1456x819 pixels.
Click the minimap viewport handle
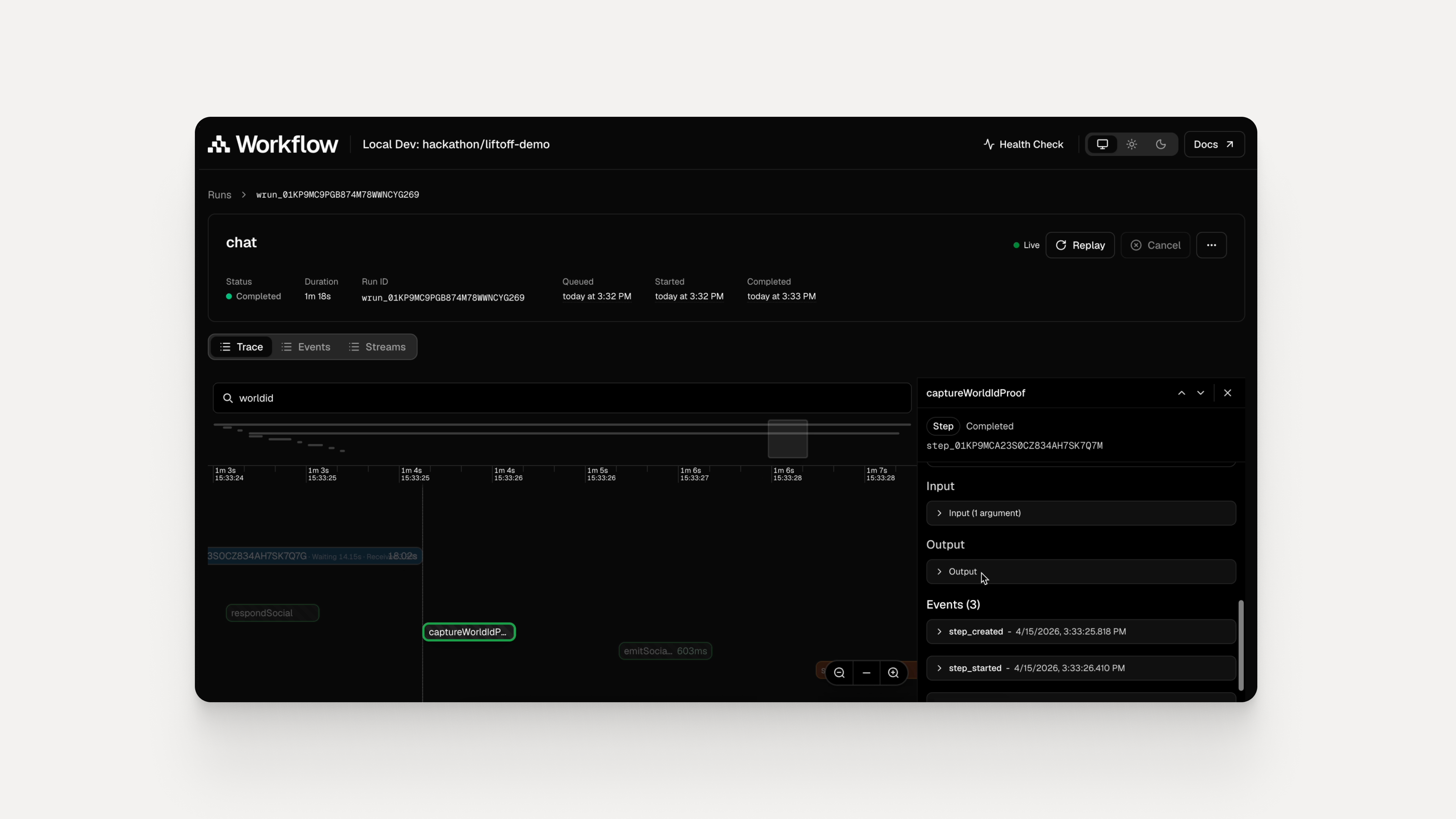pos(788,439)
